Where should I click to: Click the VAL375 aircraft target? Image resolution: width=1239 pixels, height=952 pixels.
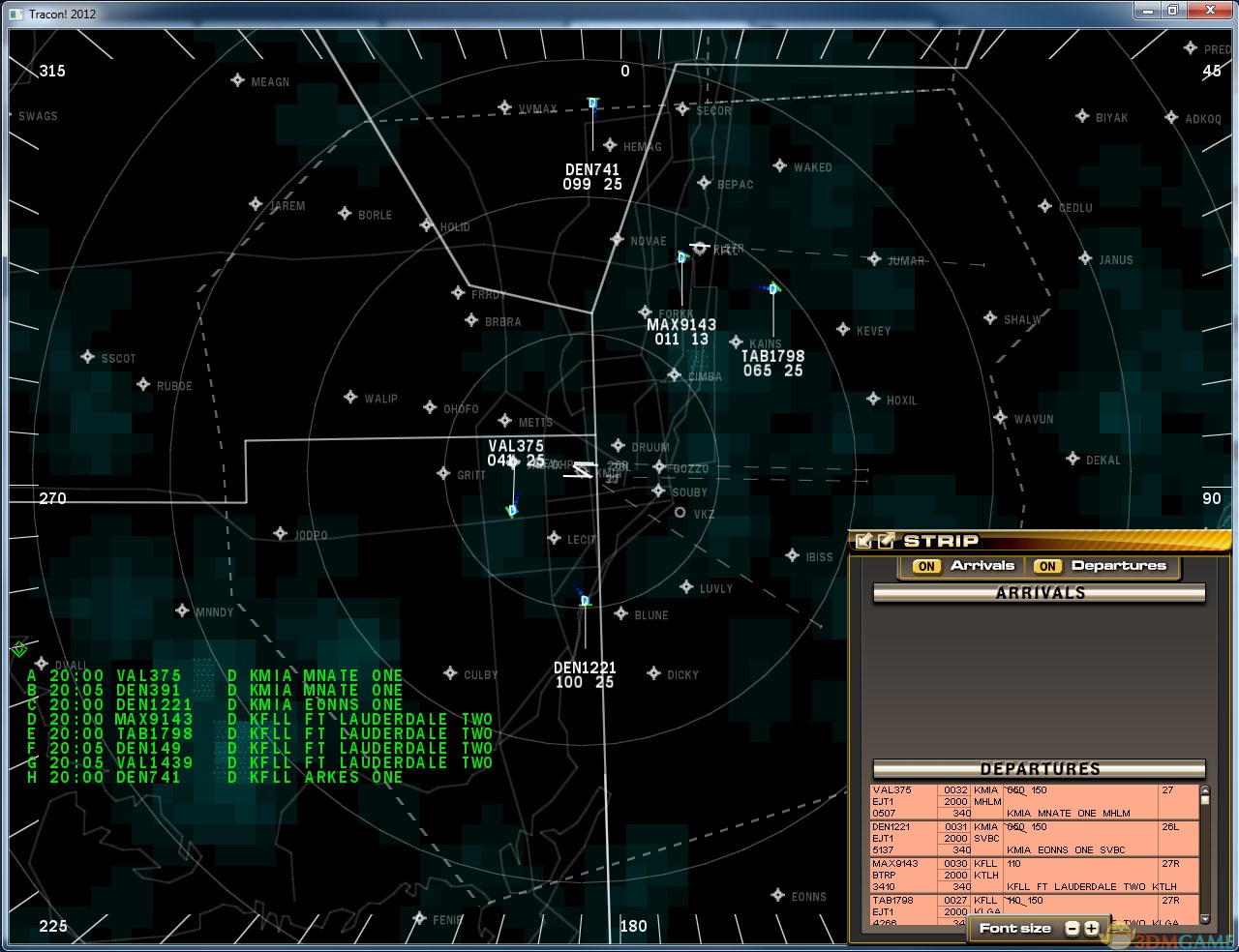pyautogui.click(x=513, y=510)
